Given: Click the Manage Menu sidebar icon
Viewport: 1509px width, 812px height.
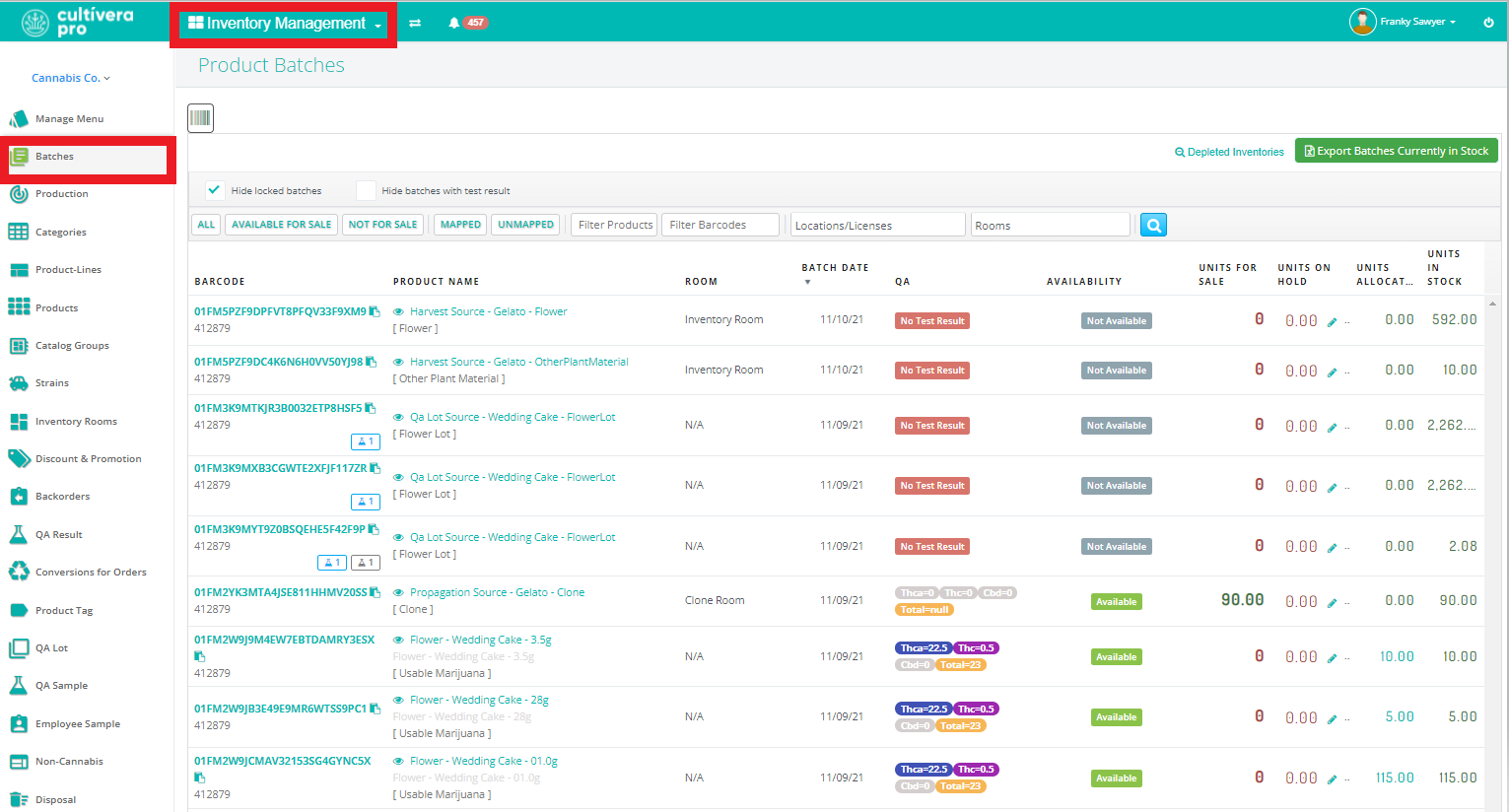Looking at the screenshot, I should point(18,119).
